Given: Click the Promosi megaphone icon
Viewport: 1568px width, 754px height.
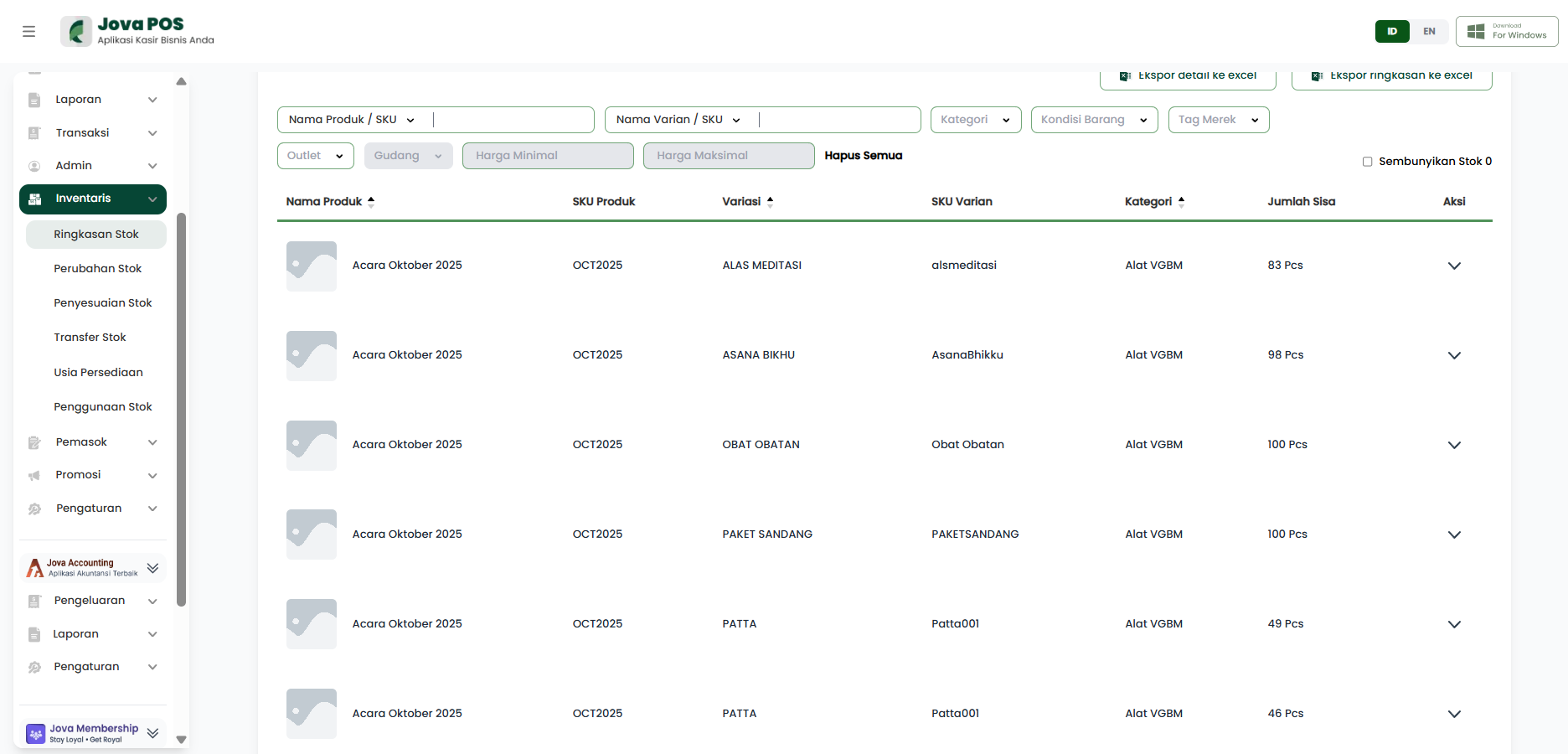Looking at the screenshot, I should (34, 476).
